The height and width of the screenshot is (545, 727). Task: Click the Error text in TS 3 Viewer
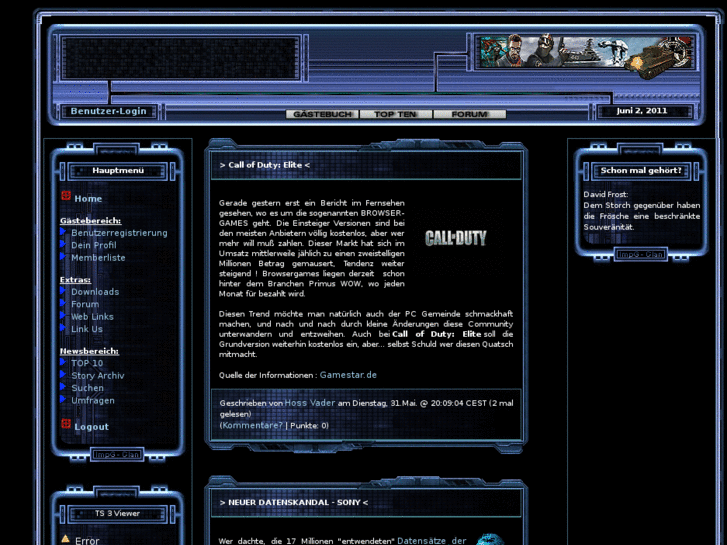[x=87, y=540]
